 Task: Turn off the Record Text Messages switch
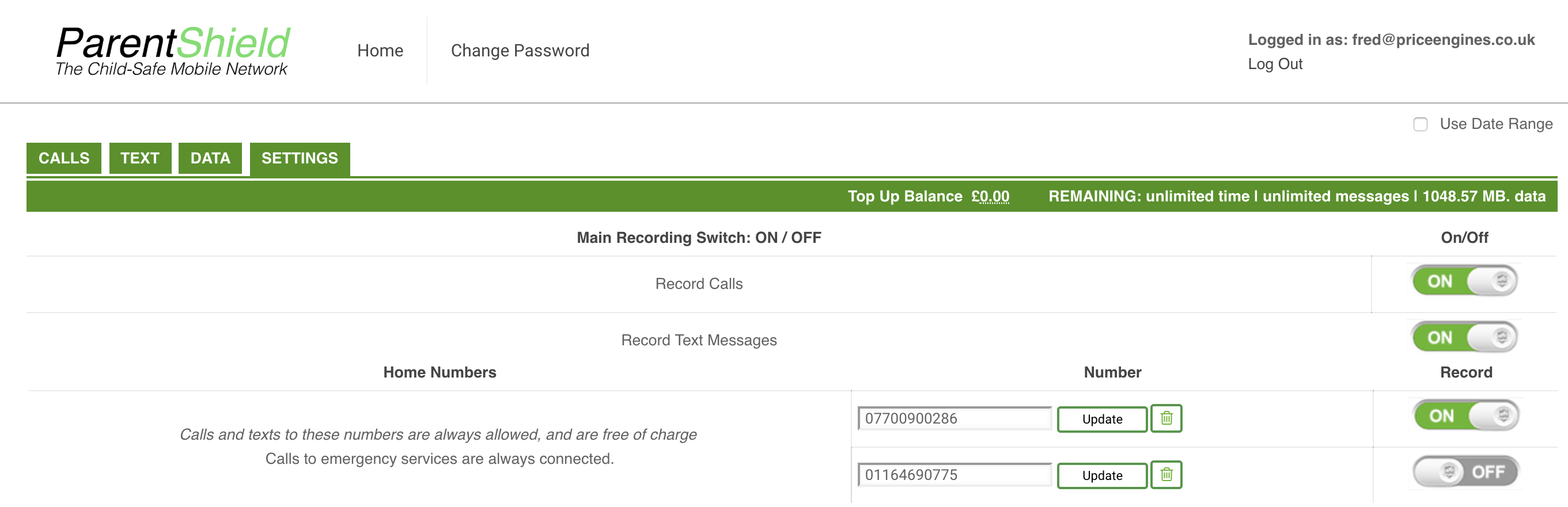1464,337
